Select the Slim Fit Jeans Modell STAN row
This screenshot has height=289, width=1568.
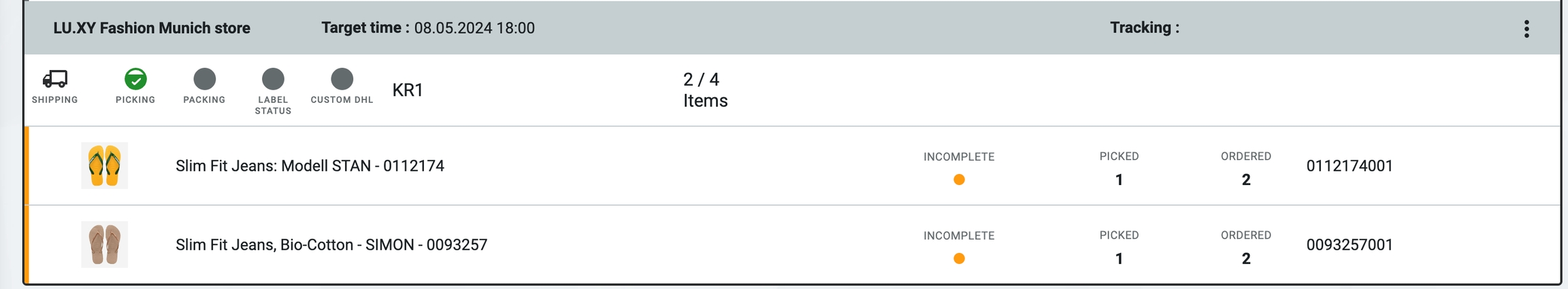(310, 166)
